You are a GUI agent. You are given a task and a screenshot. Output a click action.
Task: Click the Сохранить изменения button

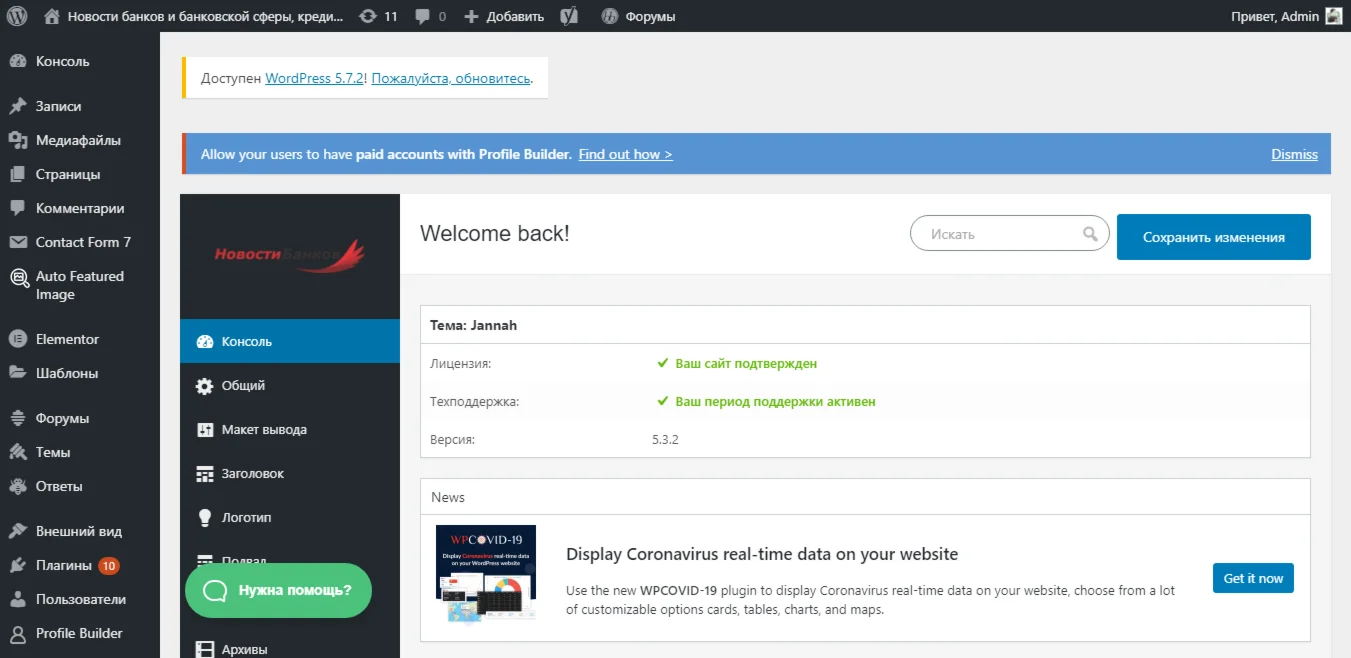(1213, 237)
